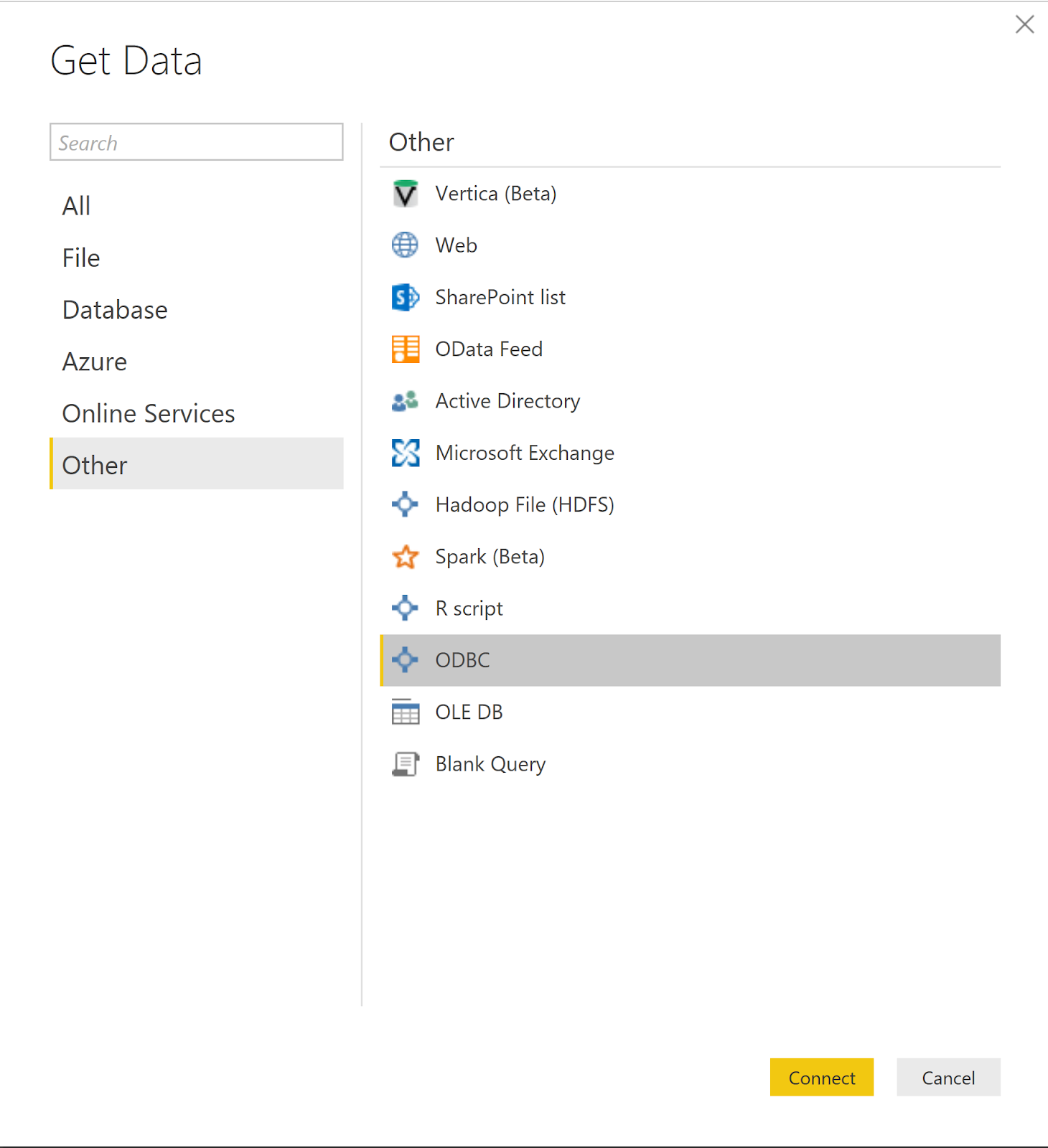
Task: Switch to the All category
Action: pyautogui.click(x=77, y=206)
